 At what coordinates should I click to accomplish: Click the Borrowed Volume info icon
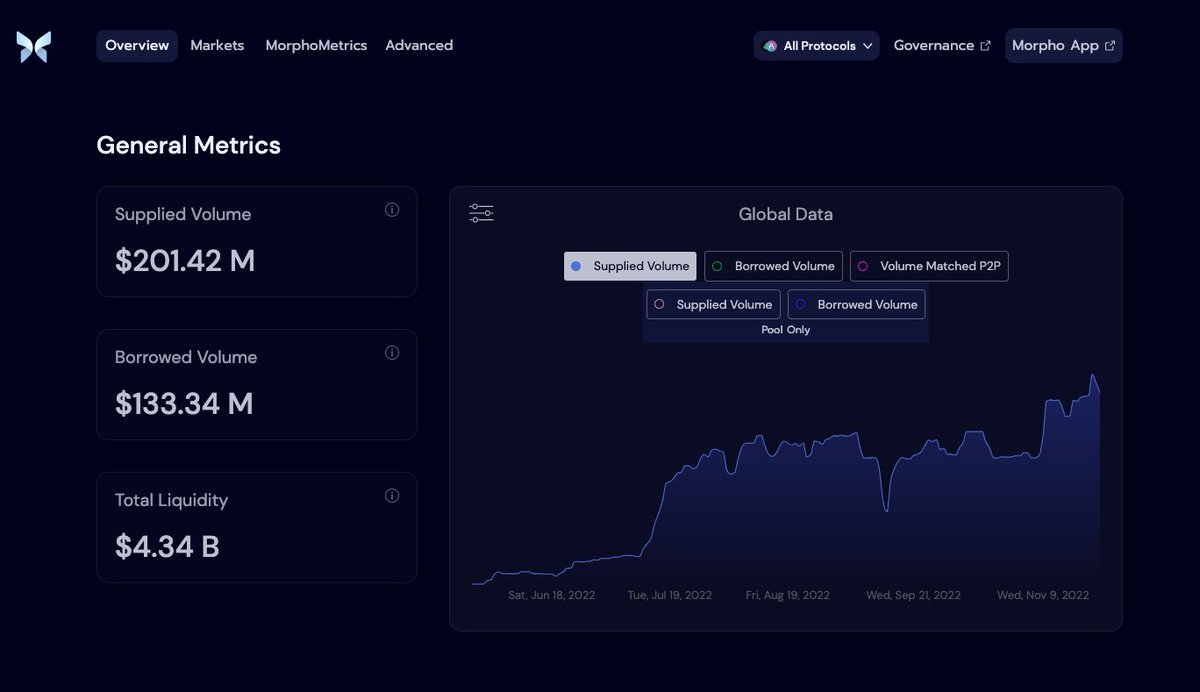click(x=393, y=352)
